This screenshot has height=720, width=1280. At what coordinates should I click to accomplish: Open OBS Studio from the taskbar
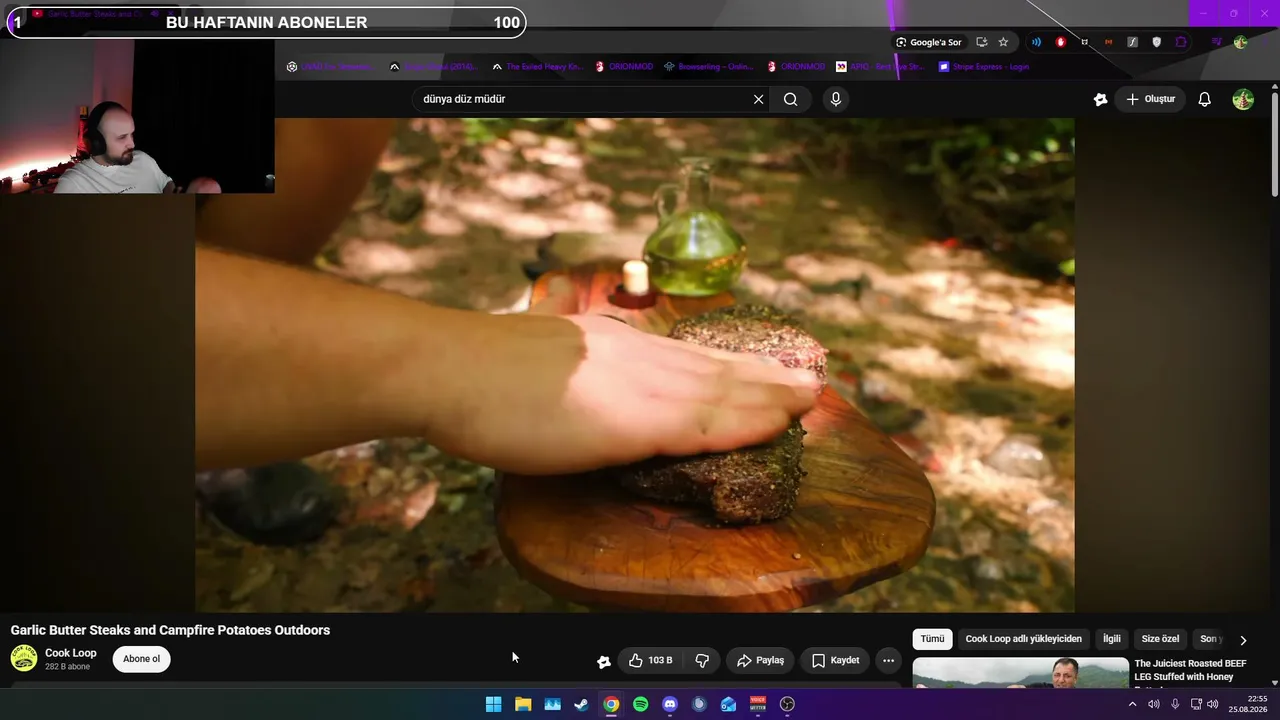click(787, 704)
